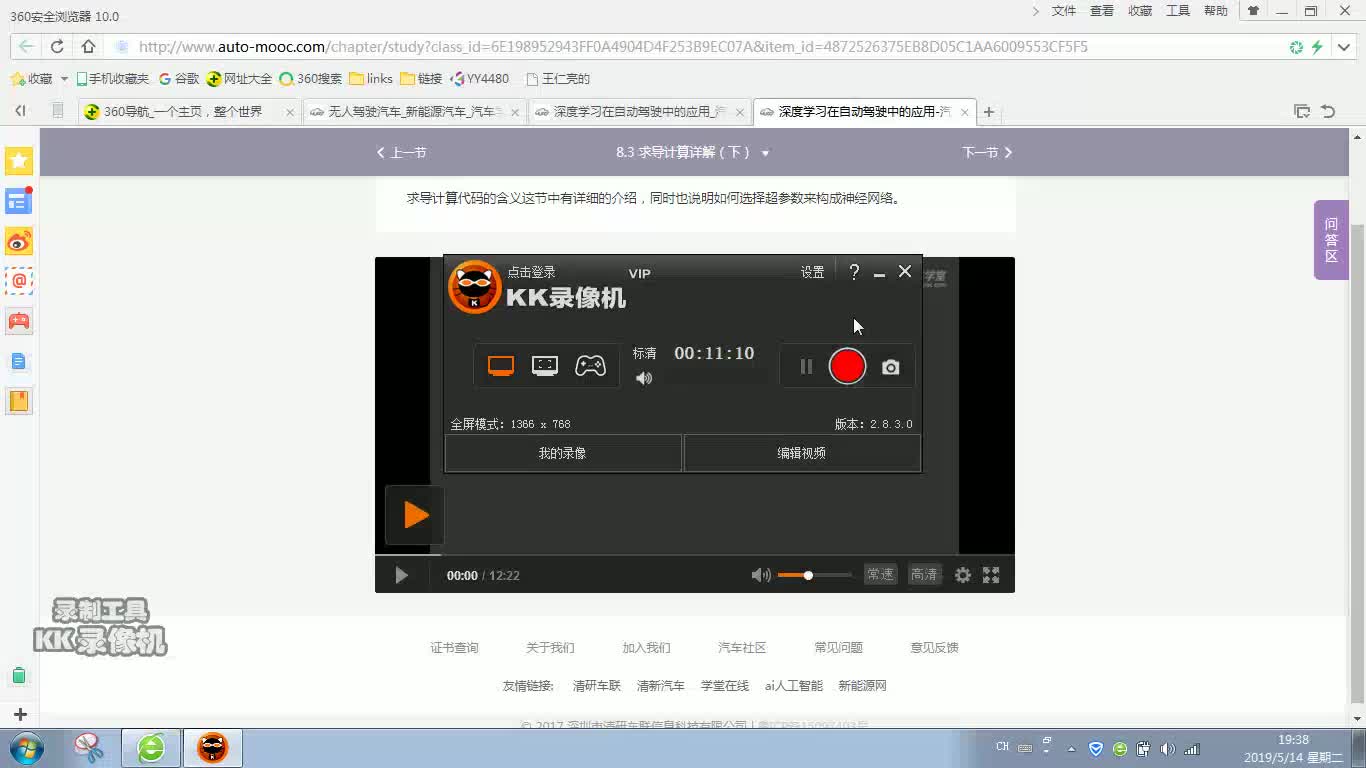The height and width of the screenshot is (768, 1366).
Task: Open the 文件 menu
Action: pyautogui.click(x=1064, y=11)
